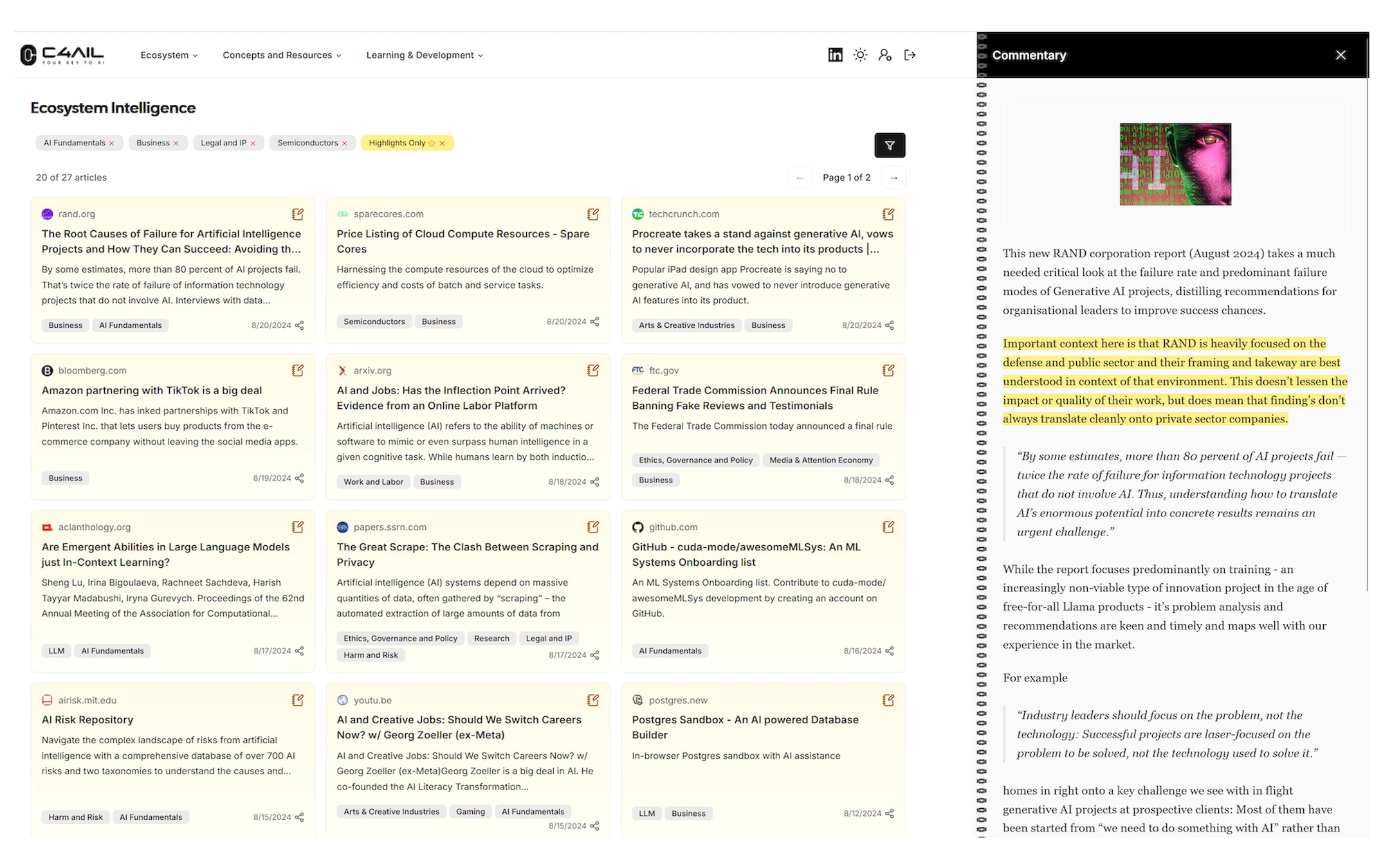Open commentary note icon on rand.org card

[x=298, y=214]
